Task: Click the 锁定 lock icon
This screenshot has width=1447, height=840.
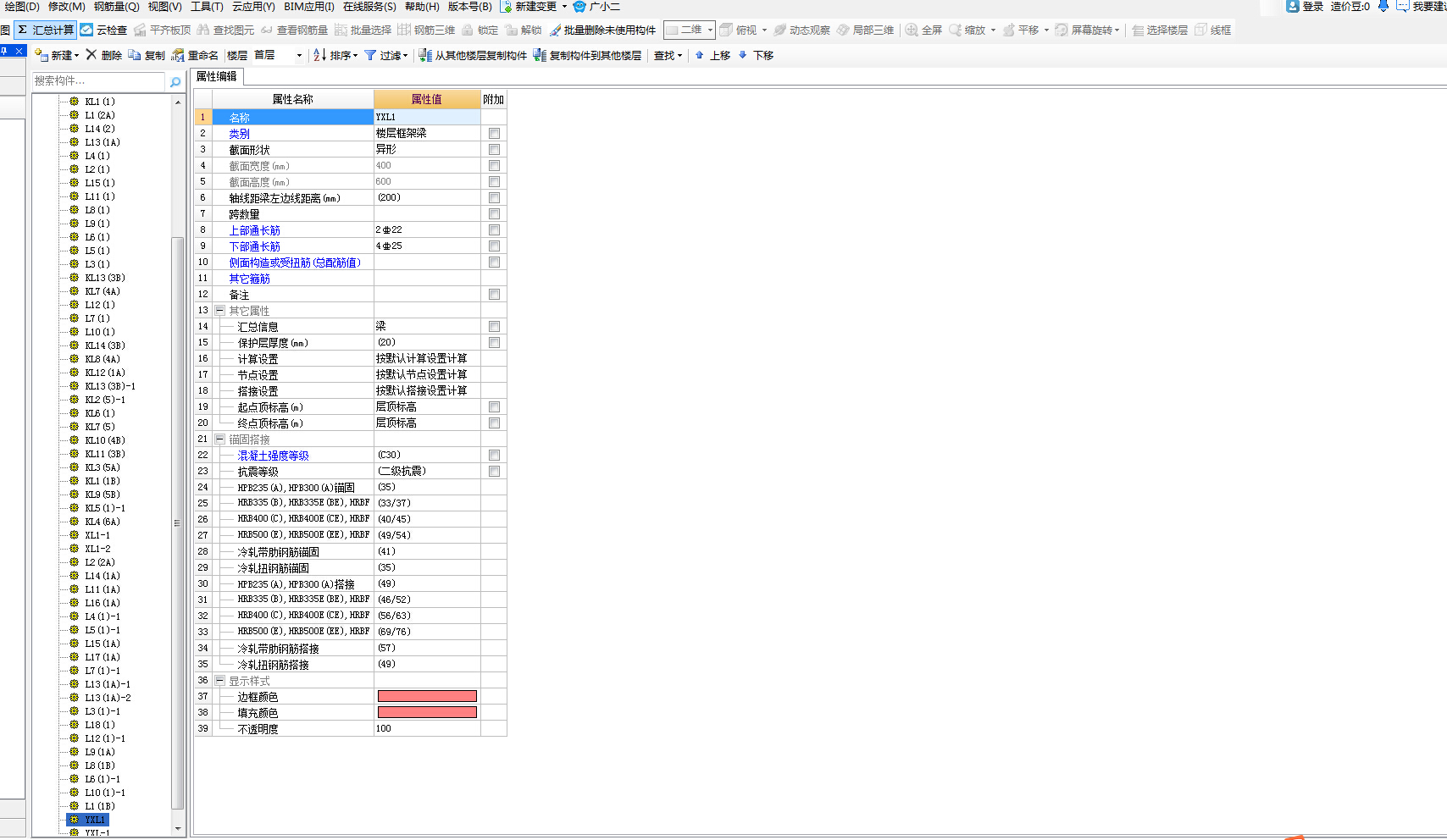Action: (468, 30)
